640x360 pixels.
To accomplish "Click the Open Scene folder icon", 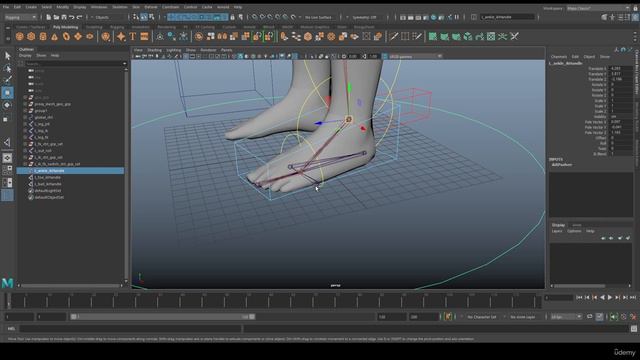I will (56, 17).
